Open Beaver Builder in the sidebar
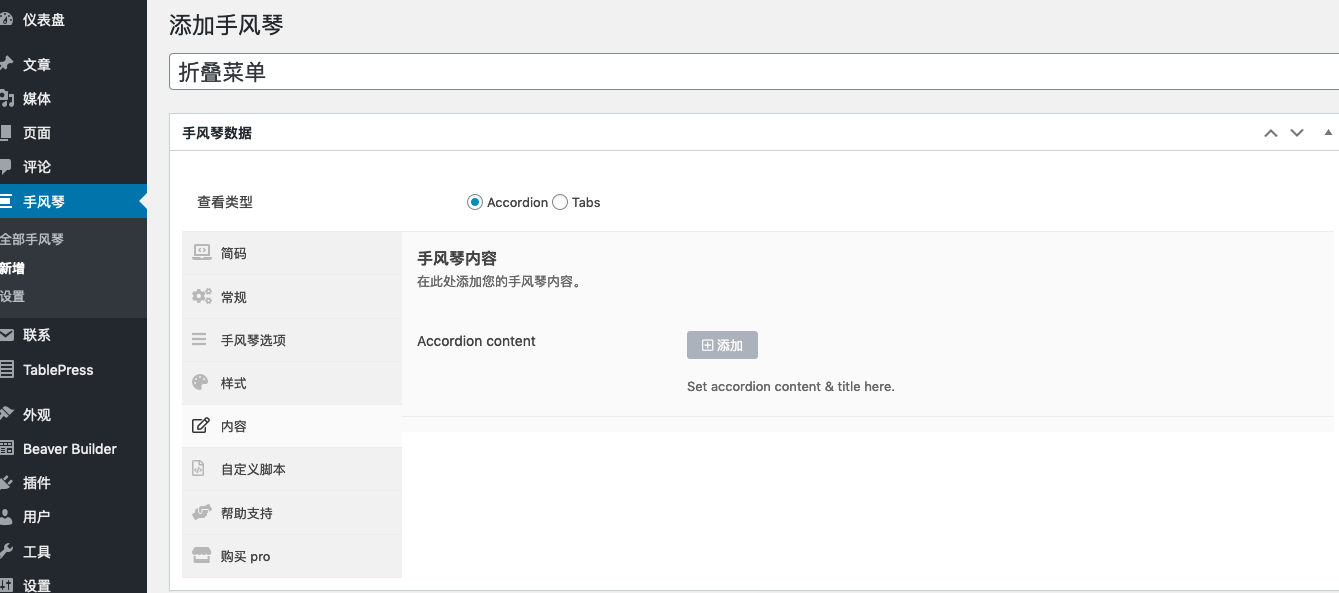1339x593 pixels. pyautogui.click(x=69, y=449)
